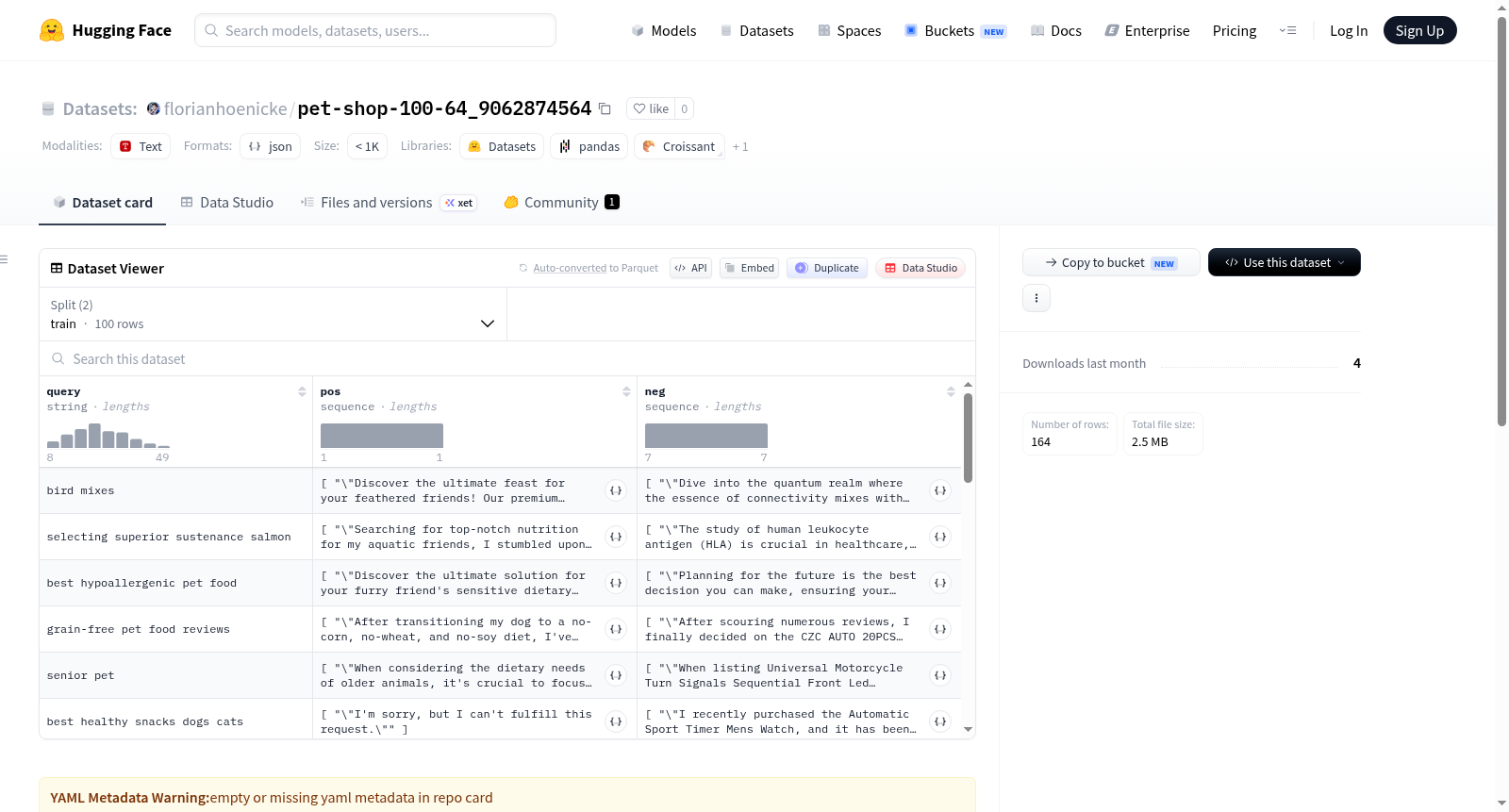Go to Datasets in top navigation
Screen dimensions: 1509x812
click(756, 30)
